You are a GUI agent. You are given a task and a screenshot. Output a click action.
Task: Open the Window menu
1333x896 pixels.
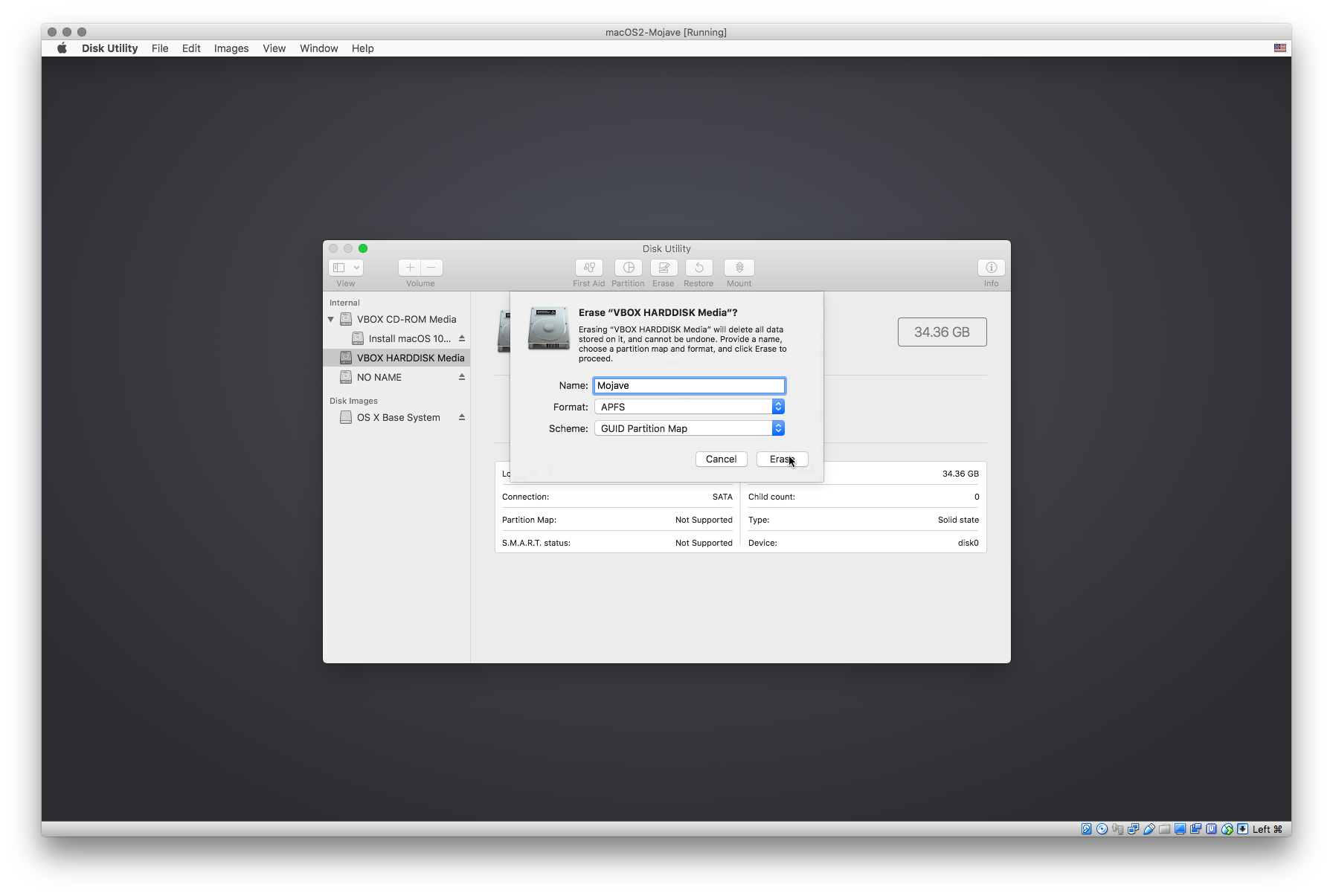[x=318, y=48]
